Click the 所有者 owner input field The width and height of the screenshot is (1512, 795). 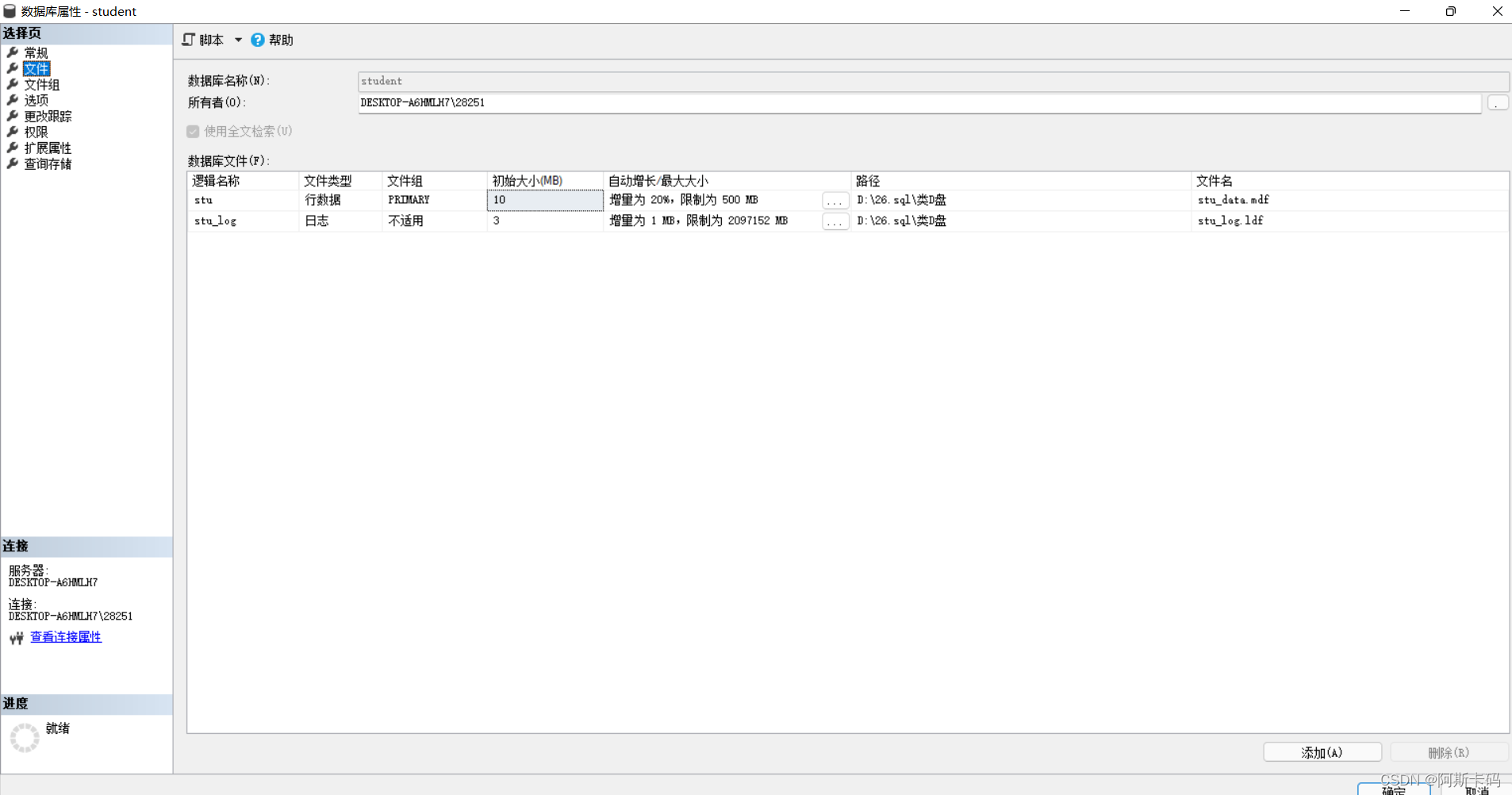(919, 103)
